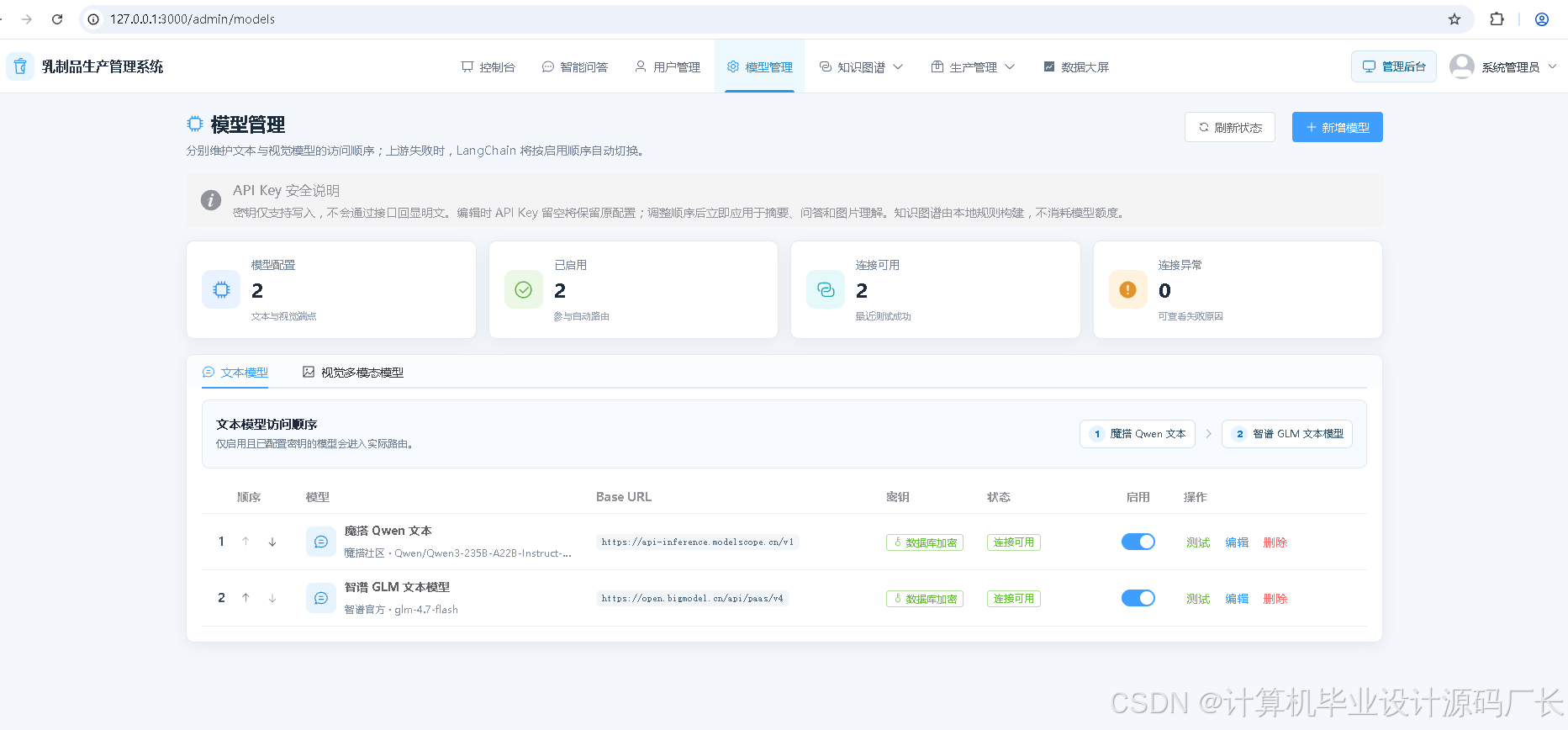The image size is (1568, 730).
Task: Delete the 魔搭 Qwen 文本 model
Action: pyautogui.click(x=1275, y=542)
